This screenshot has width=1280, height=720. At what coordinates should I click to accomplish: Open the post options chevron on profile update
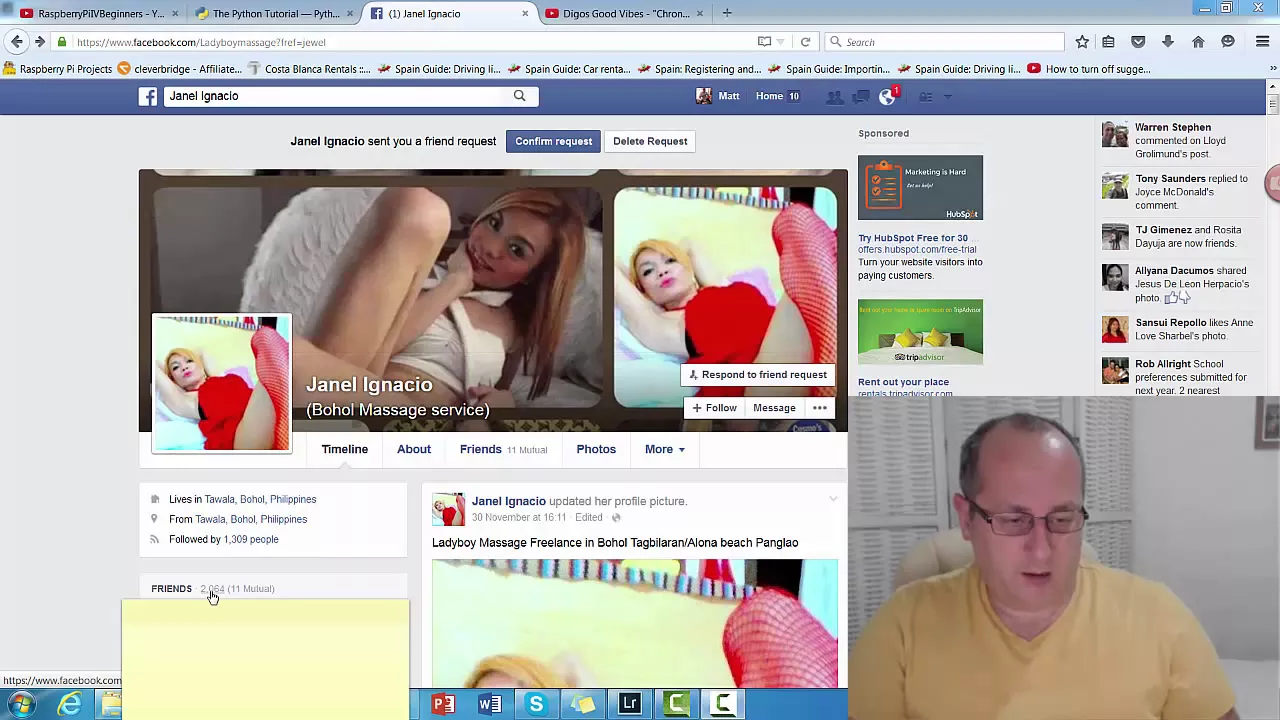tap(832, 499)
